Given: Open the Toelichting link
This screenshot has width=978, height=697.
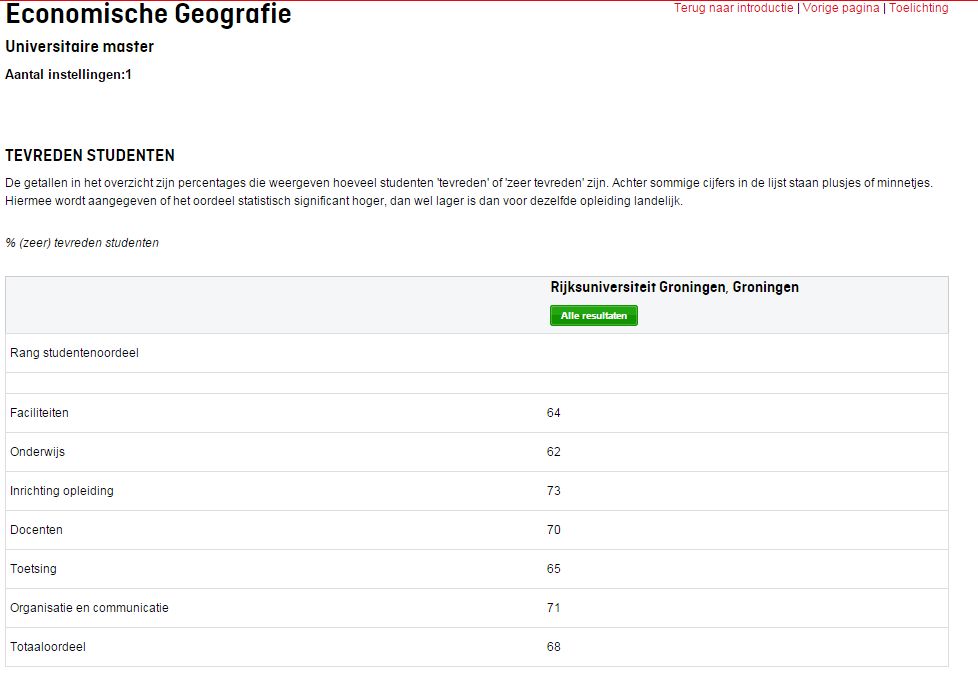Looking at the screenshot, I should (x=918, y=8).
